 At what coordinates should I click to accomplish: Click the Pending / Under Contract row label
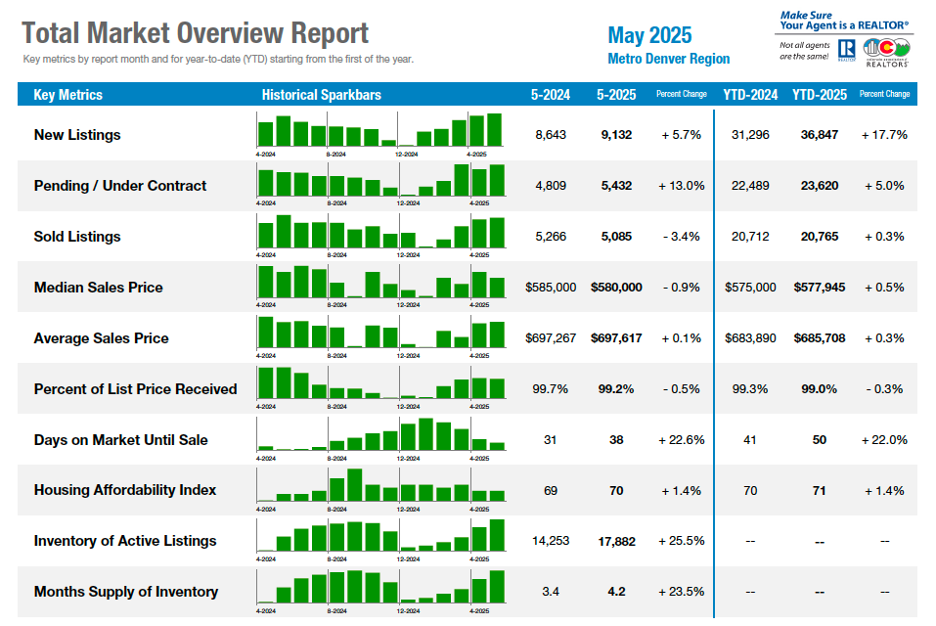click(x=120, y=185)
